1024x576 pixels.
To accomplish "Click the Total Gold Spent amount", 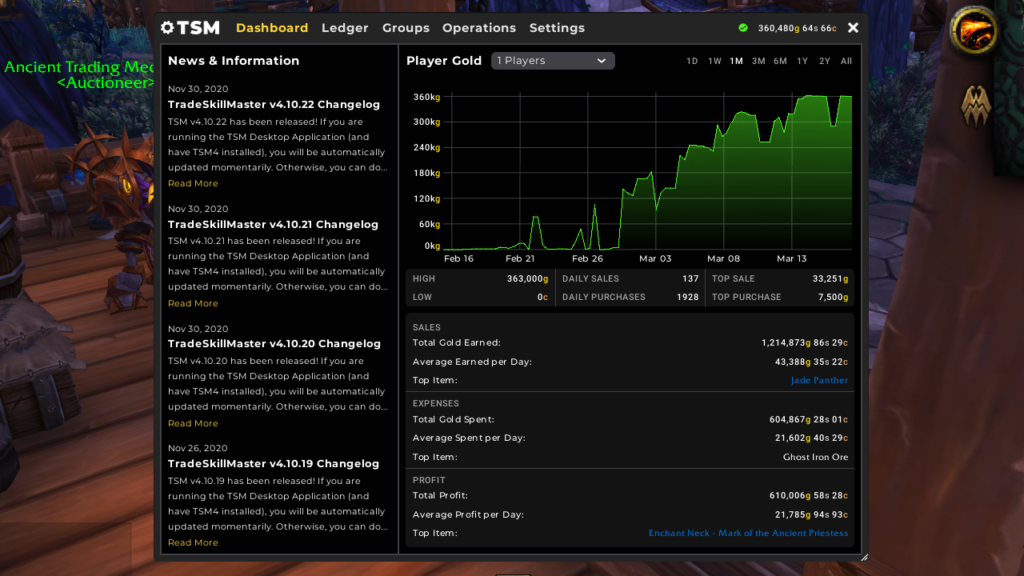I will pyautogui.click(x=808, y=420).
